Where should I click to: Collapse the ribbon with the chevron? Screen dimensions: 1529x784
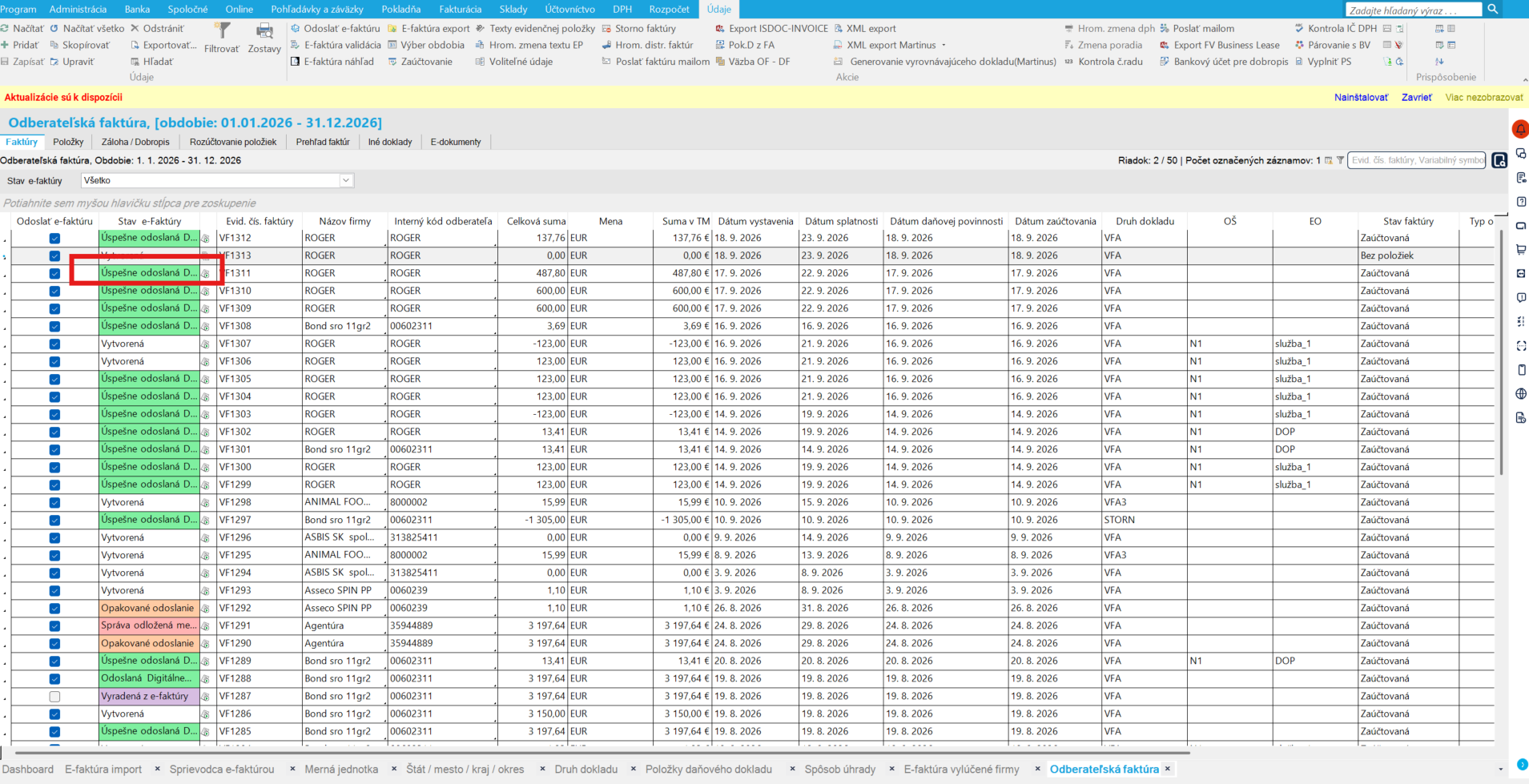1523,79
